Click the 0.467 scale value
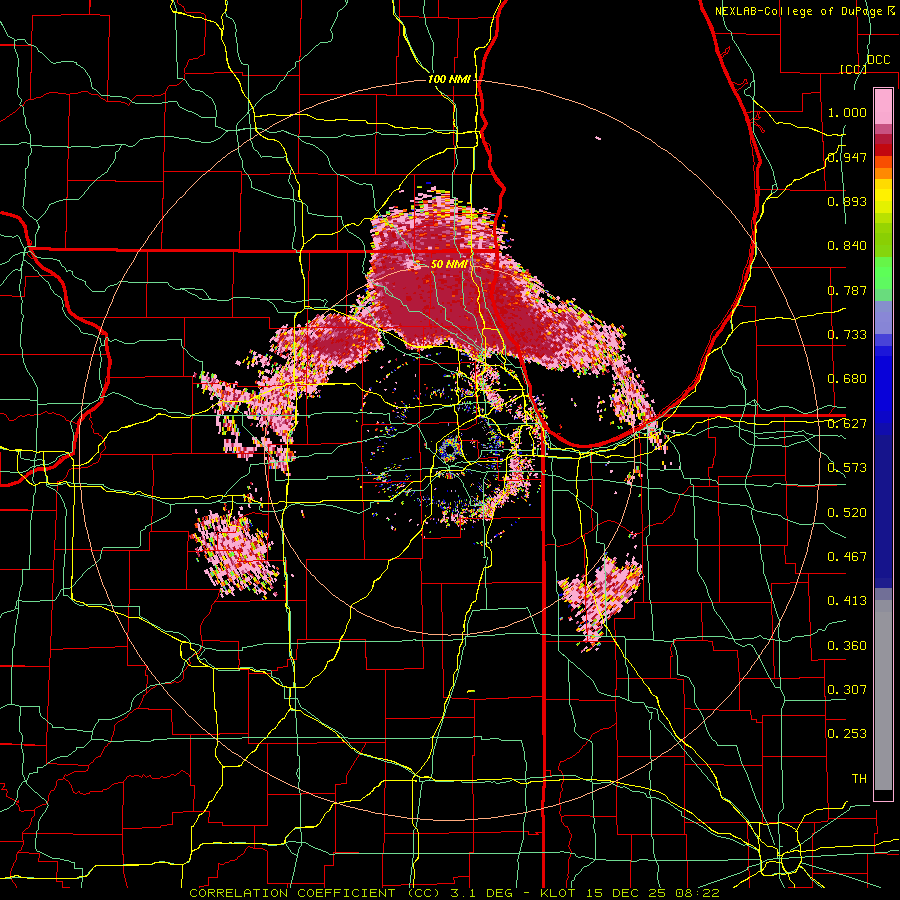The image size is (900, 900). tap(847, 557)
